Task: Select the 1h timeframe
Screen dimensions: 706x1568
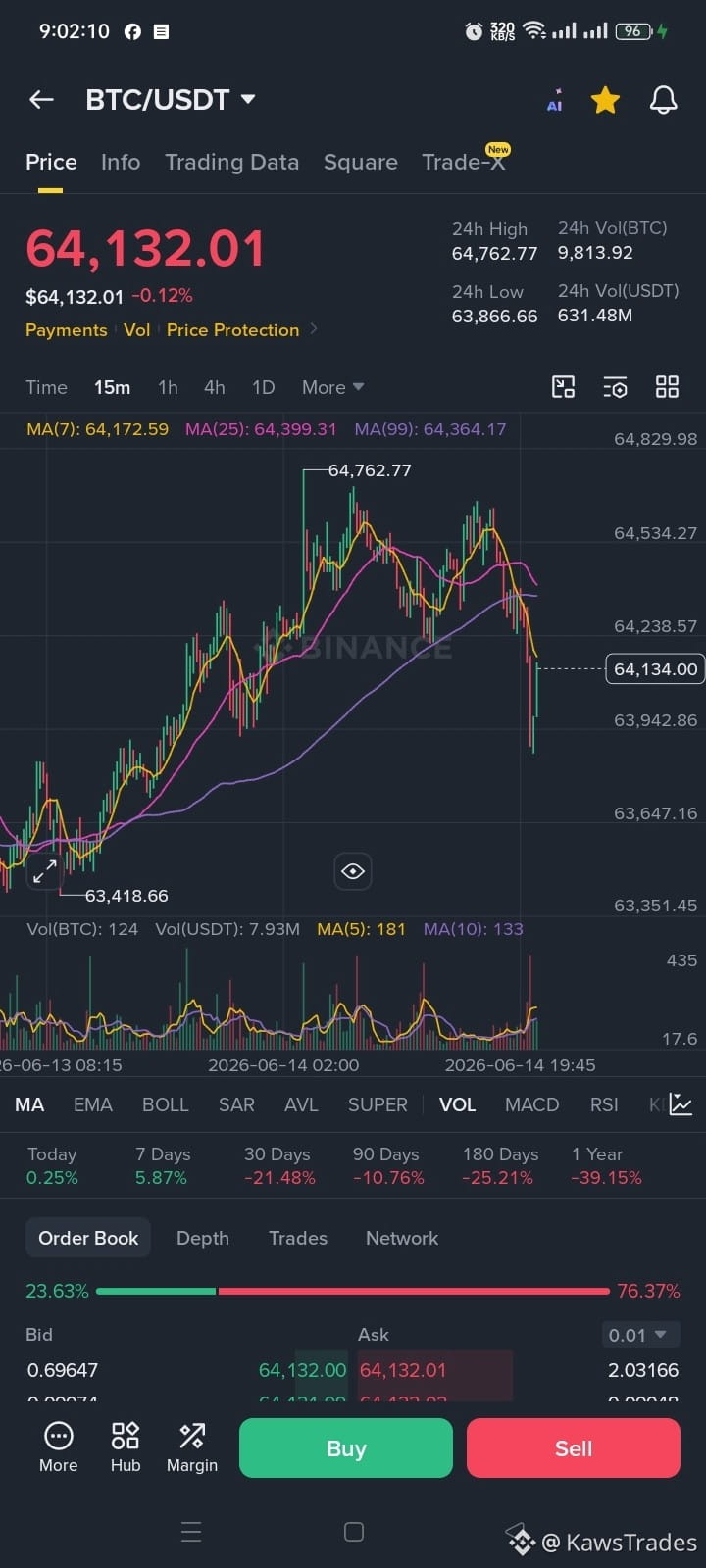Action: [x=168, y=387]
